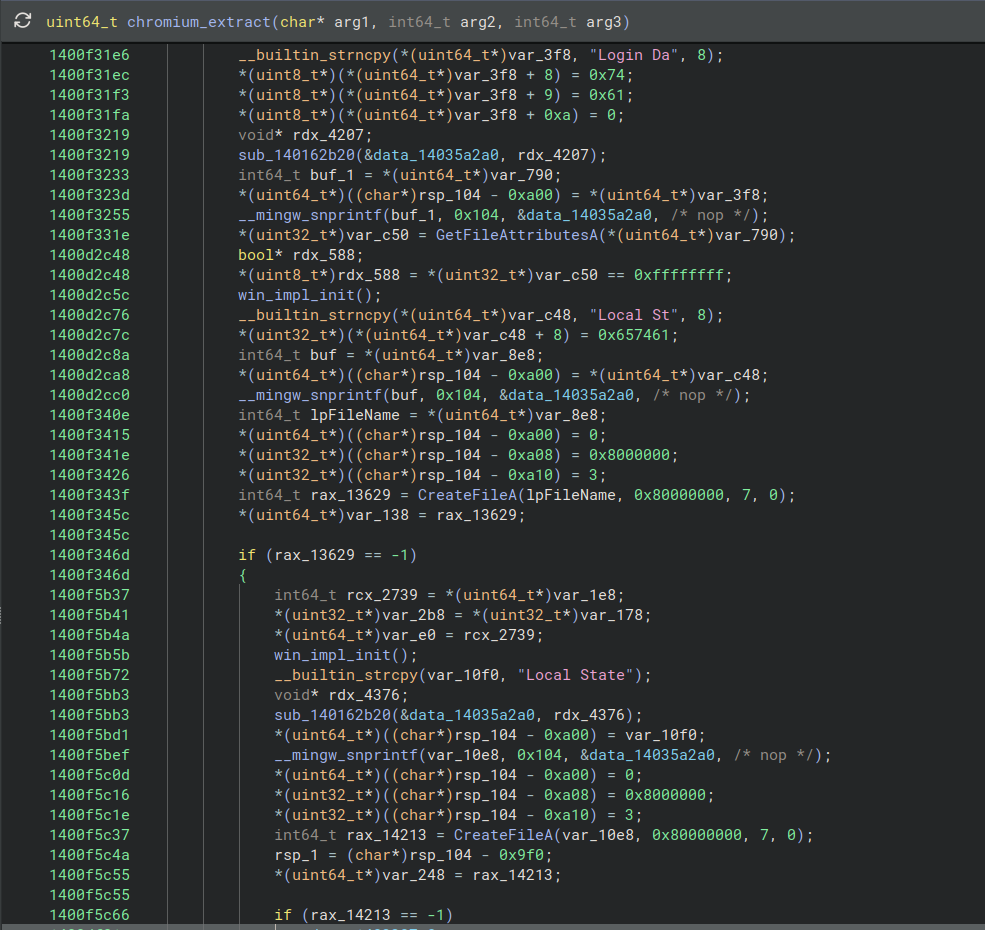This screenshot has height=930, width=985.
Task: Click address 1400d2c8a in the gutter
Action: (89, 355)
